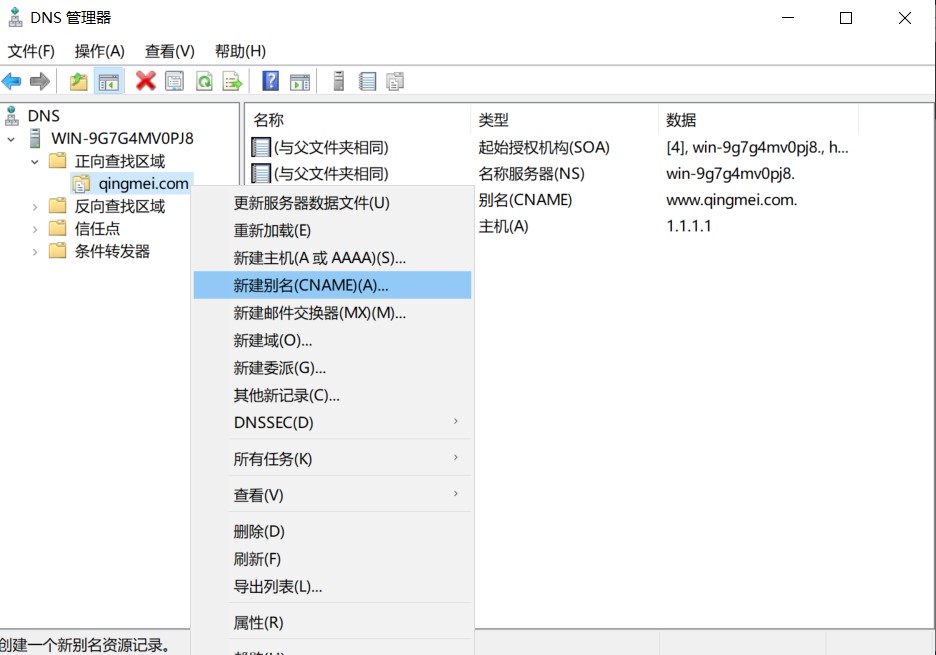This screenshot has width=936, height=655.
Task: Sort by the 名称 column header
Action: coord(358,119)
